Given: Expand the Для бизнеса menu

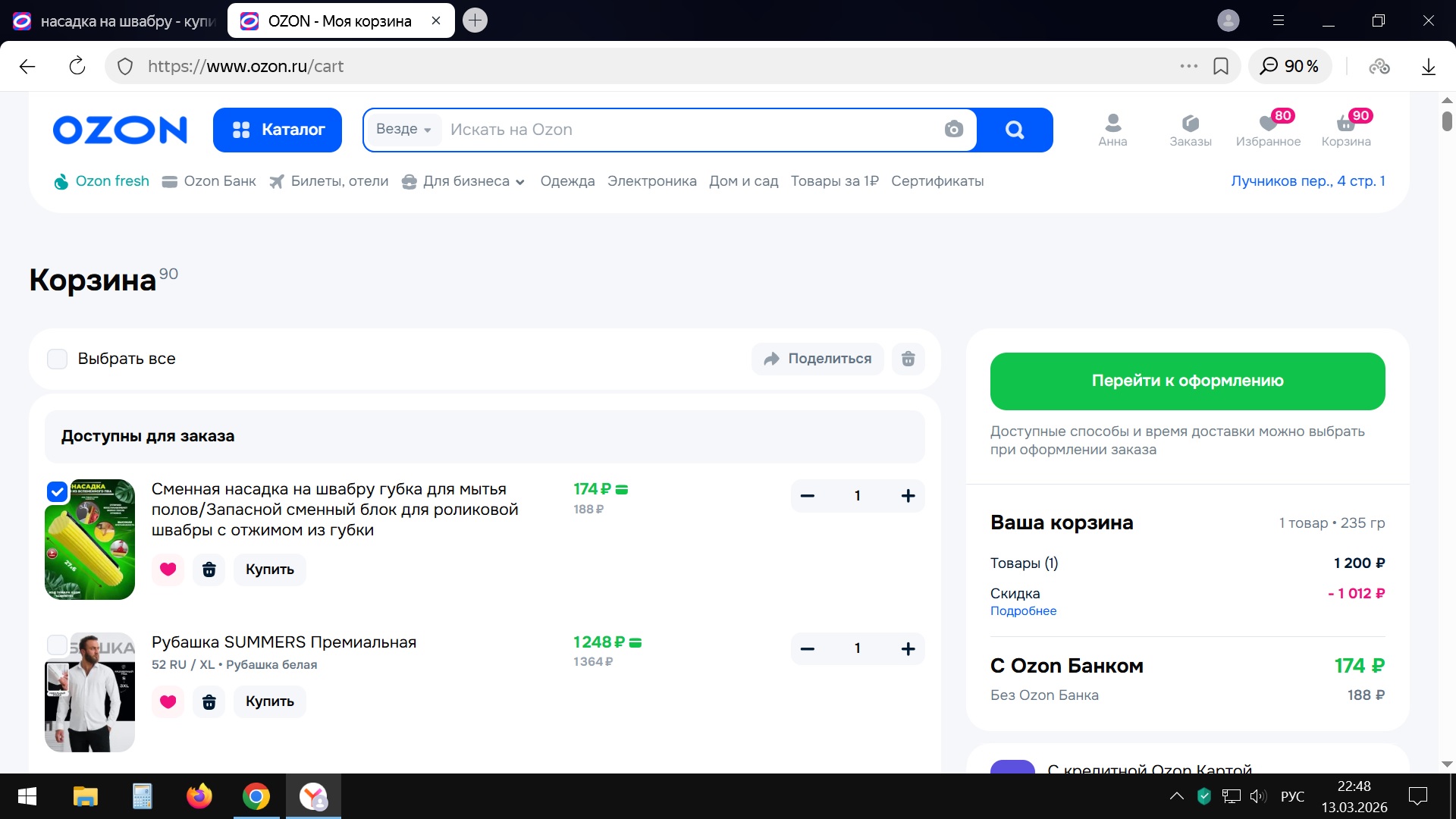Looking at the screenshot, I should click(464, 181).
